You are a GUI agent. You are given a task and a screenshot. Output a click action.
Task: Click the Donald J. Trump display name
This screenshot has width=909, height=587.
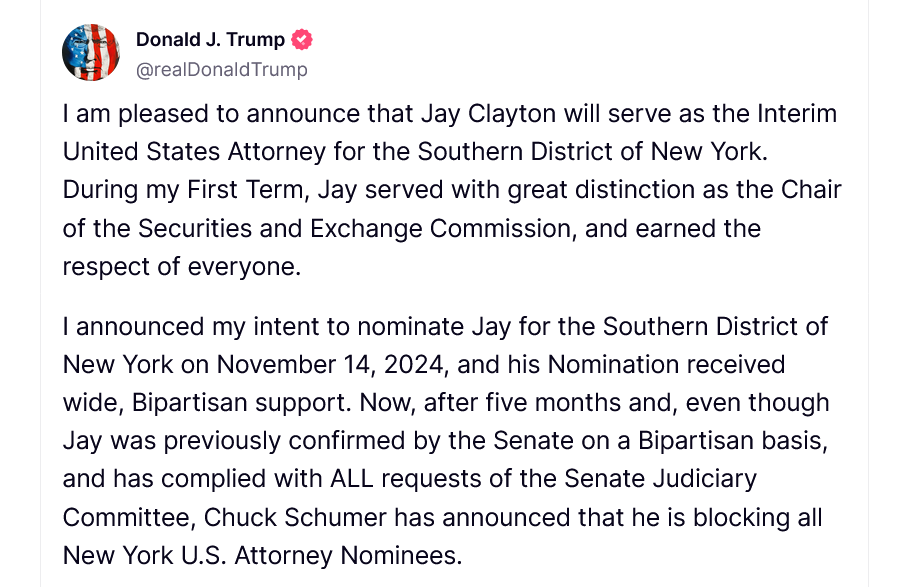(210, 40)
